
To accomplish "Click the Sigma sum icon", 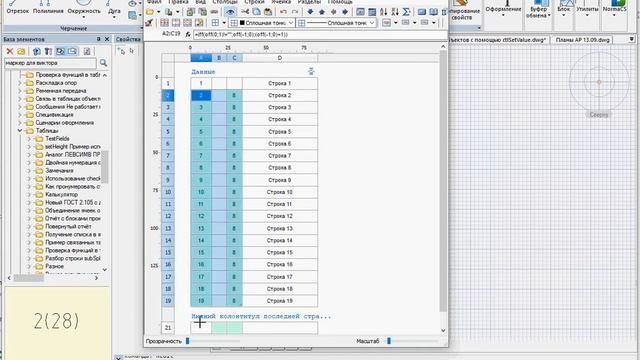I will [x=406, y=12].
